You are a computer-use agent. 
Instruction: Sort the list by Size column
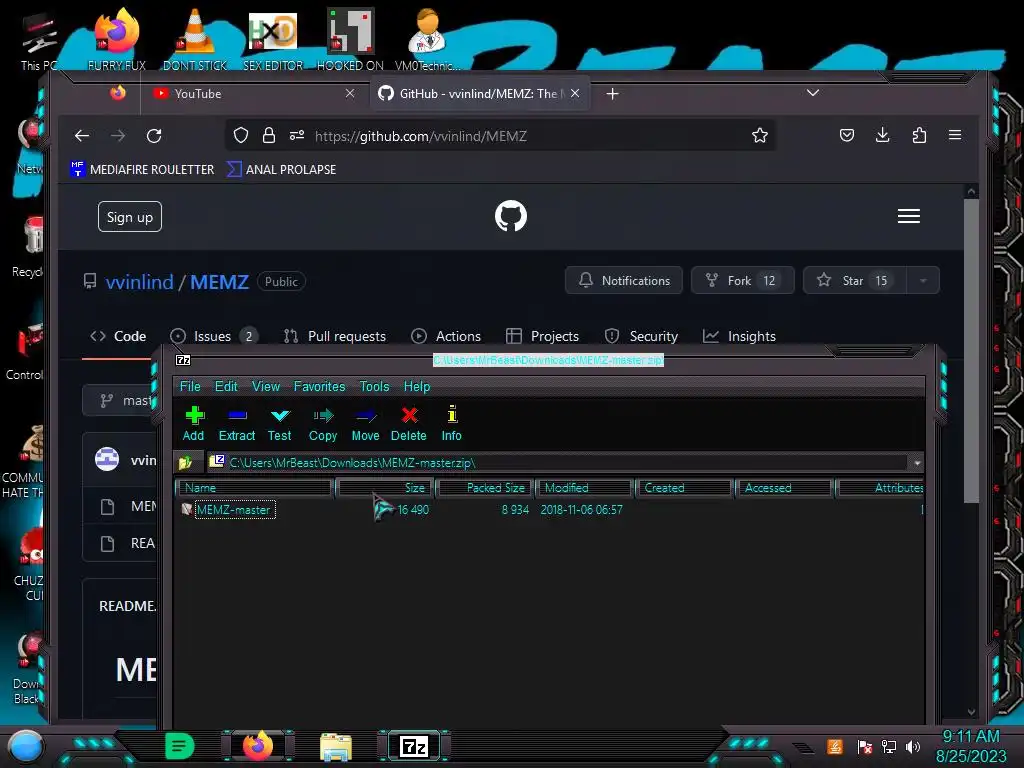(x=385, y=488)
